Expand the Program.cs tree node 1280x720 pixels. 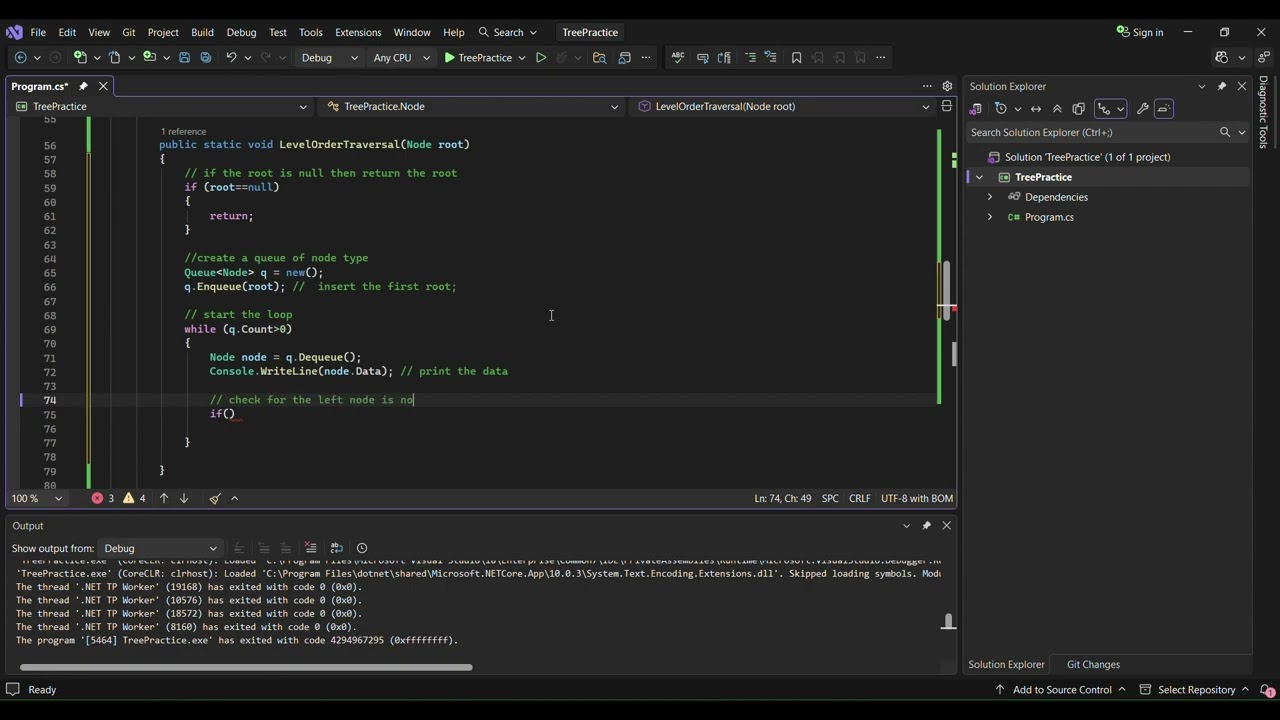[x=990, y=217]
